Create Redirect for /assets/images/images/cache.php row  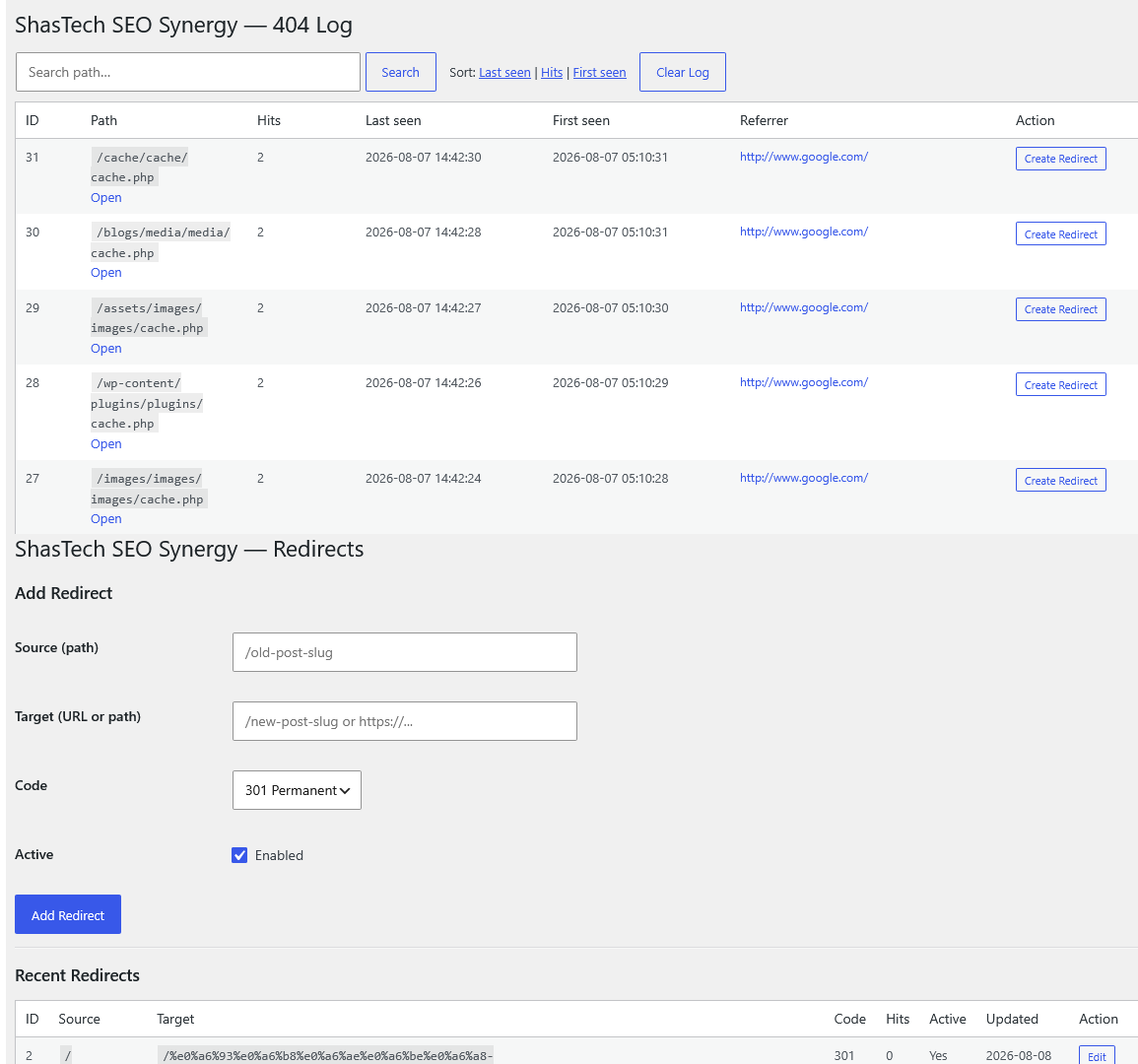point(1060,309)
